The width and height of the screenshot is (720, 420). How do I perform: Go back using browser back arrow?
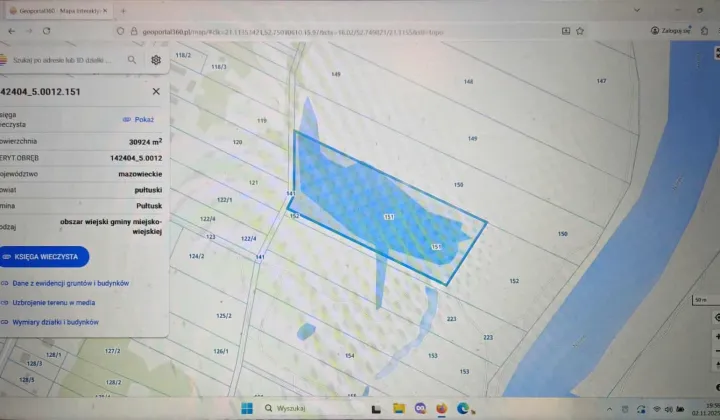[12, 31]
